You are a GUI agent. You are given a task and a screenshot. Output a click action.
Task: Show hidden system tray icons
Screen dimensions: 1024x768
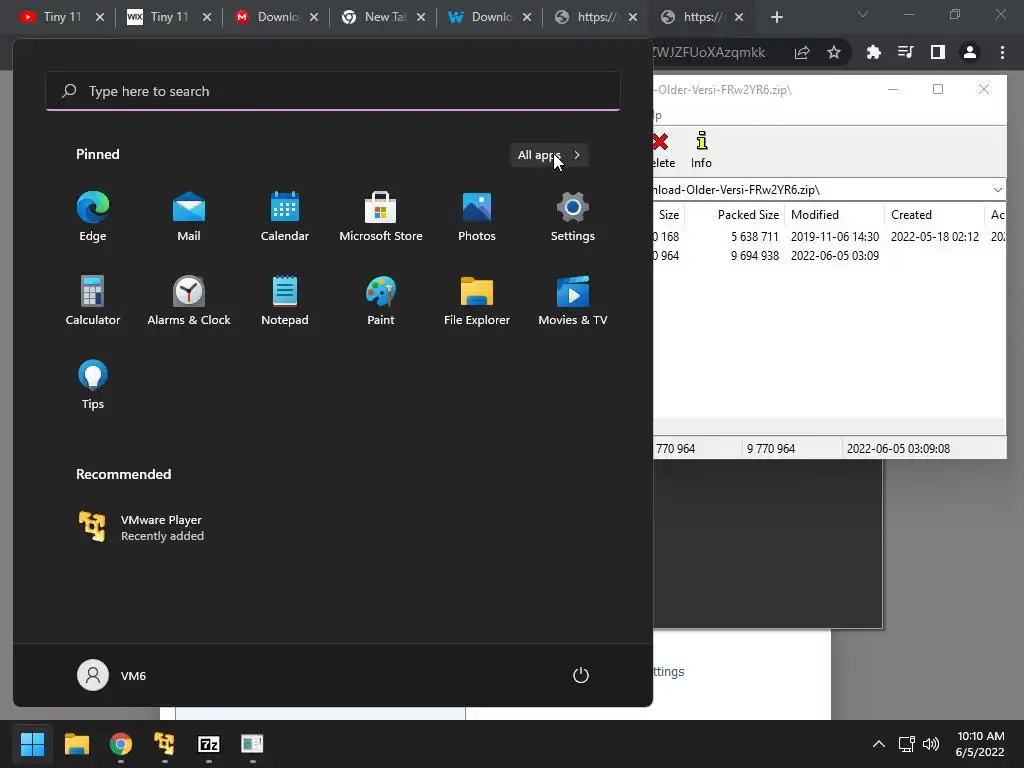coord(879,744)
